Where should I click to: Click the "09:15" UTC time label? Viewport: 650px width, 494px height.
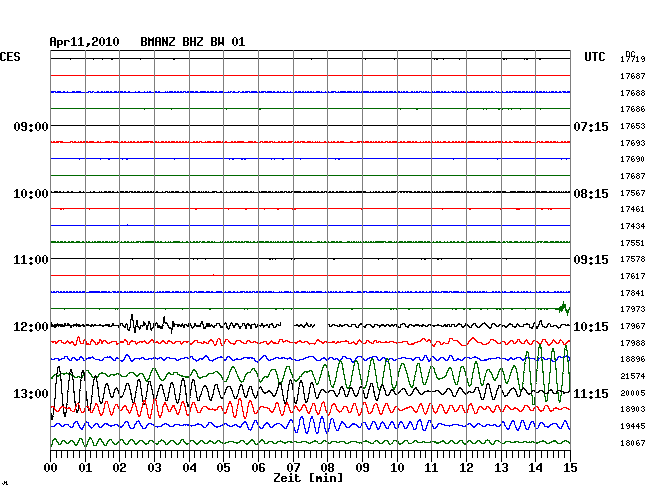(x=591, y=260)
